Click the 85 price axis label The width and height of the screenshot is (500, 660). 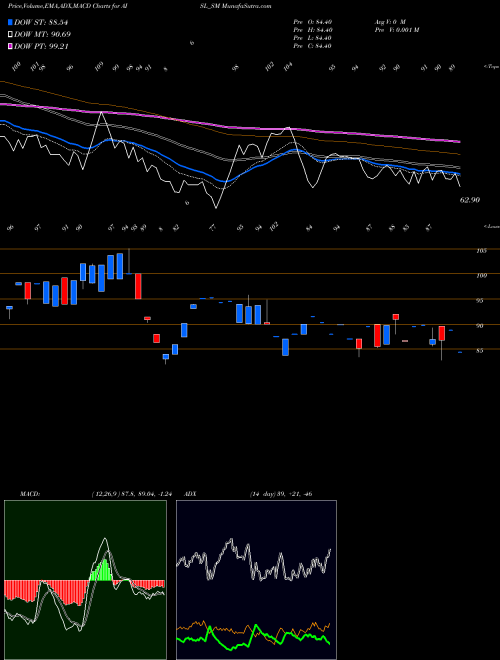click(481, 351)
